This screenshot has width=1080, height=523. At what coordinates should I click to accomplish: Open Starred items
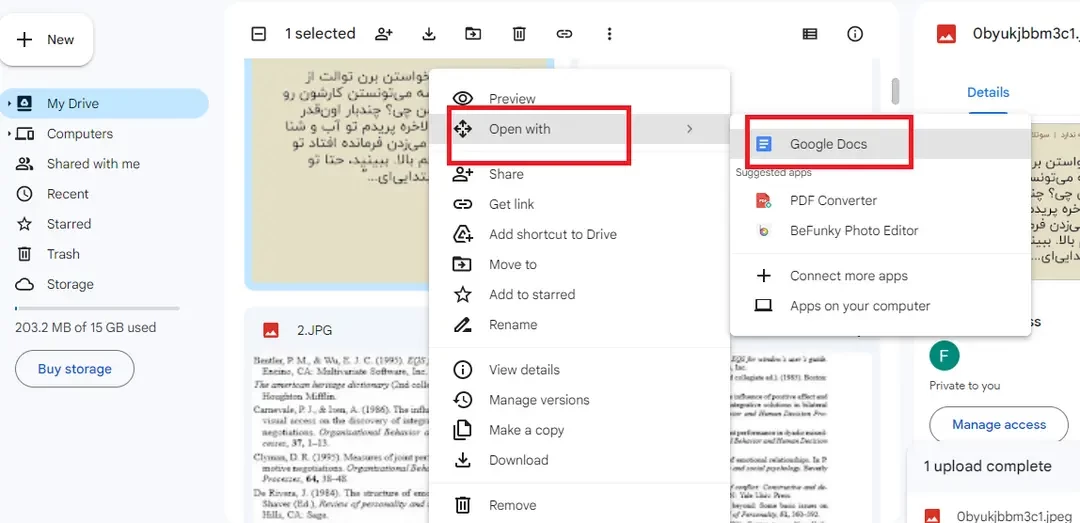[69, 224]
